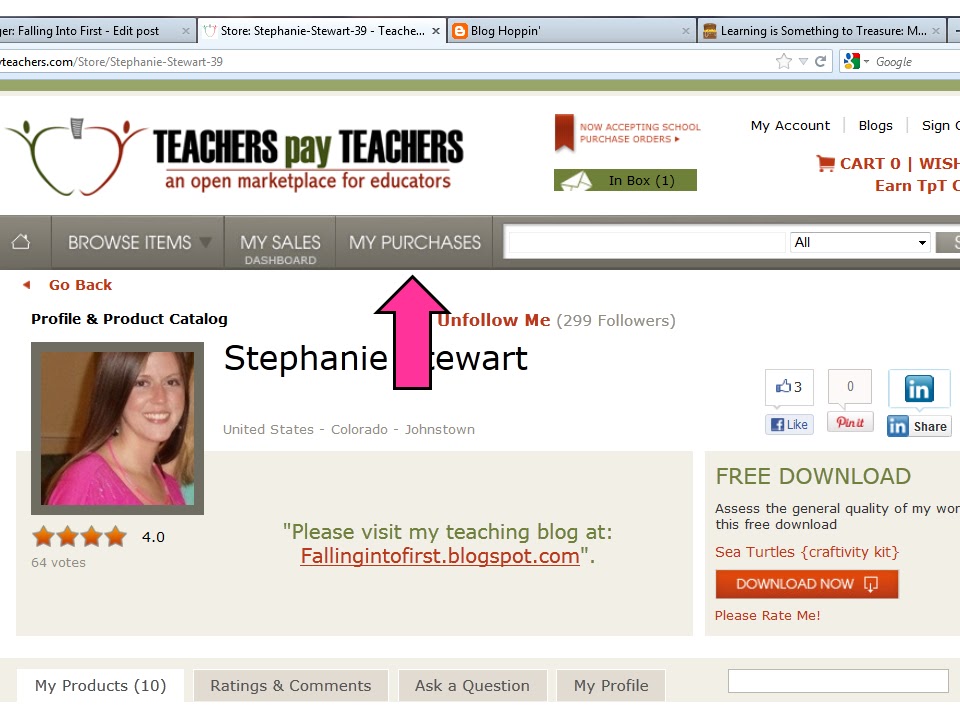The width and height of the screenshot is (960, 720).
Task: Switch to Learning is Something to Treasure tab
Action: click(822, 31)
